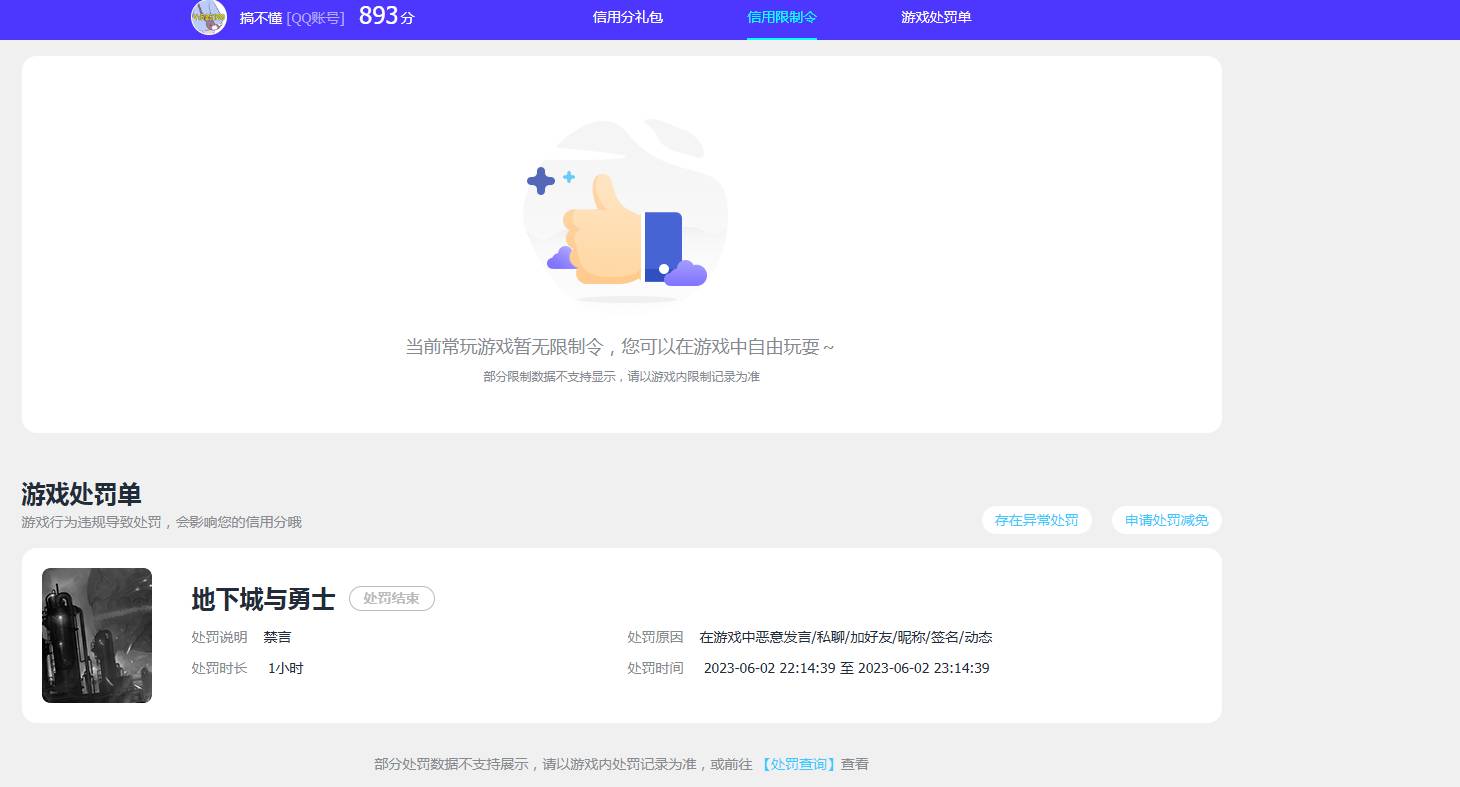Click the 处罚结束 status badge
Viewport: 1460px width, 787px height.
(x=391, y=599)
